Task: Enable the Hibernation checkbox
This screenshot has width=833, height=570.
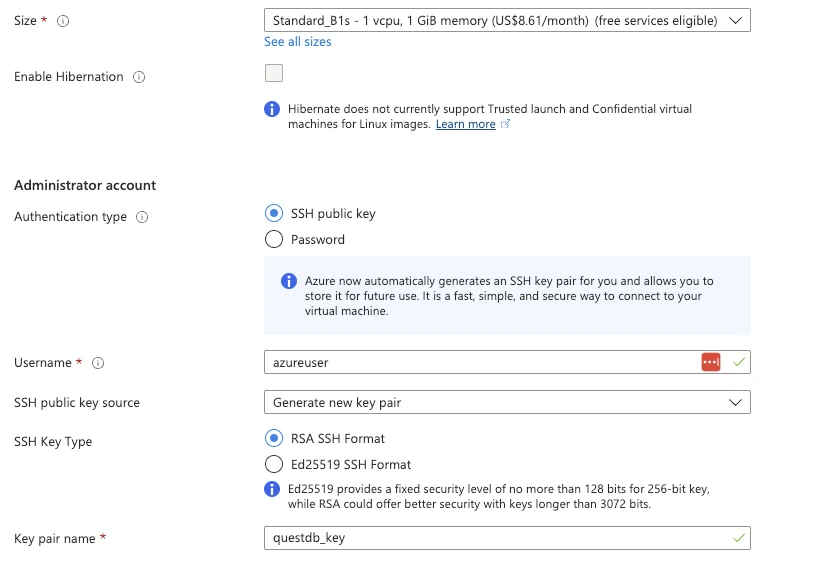Action: click(274, 73)
